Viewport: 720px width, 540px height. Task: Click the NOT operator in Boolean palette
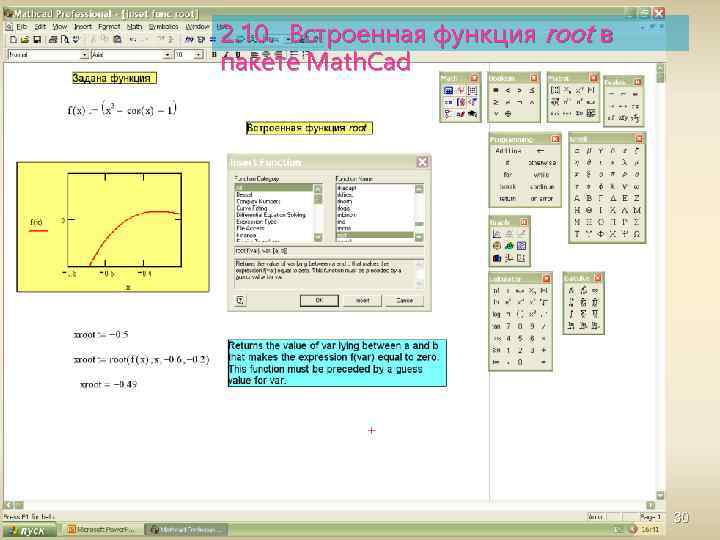coord(520,102)
